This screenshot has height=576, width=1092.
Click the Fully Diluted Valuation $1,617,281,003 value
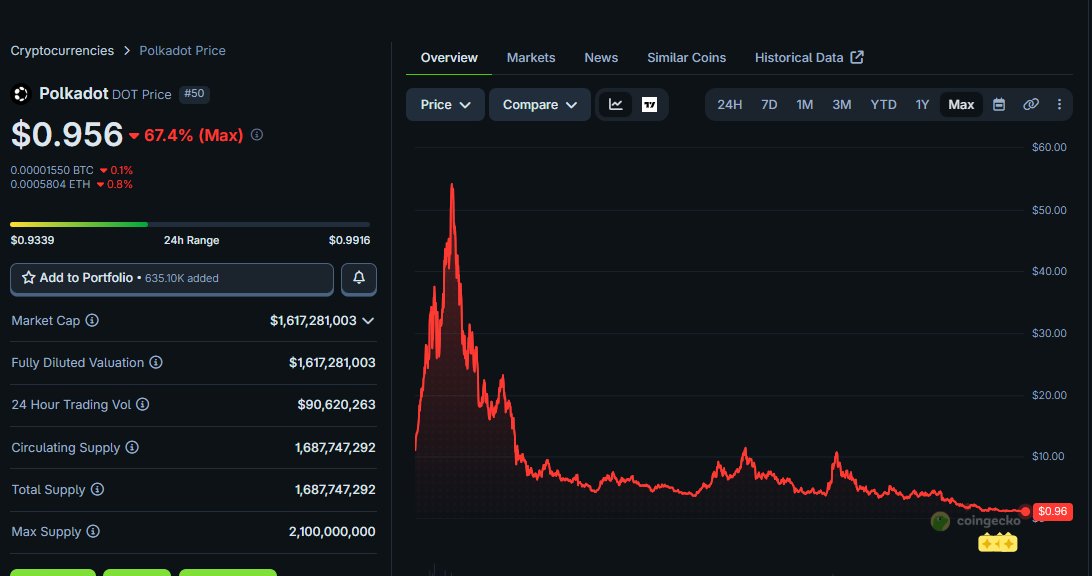coord(332,363)
